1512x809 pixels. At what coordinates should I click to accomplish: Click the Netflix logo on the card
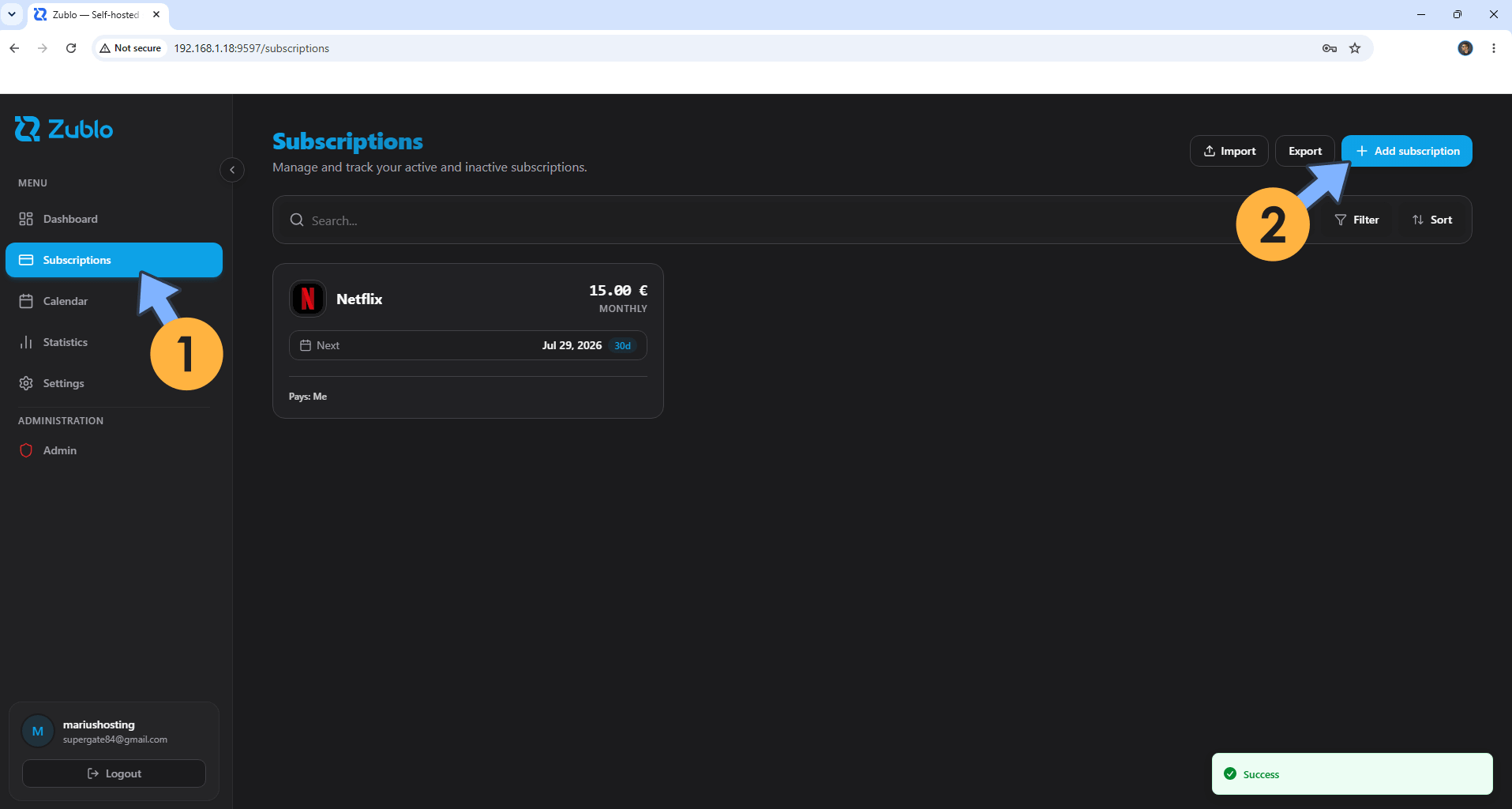pos(308,299)
